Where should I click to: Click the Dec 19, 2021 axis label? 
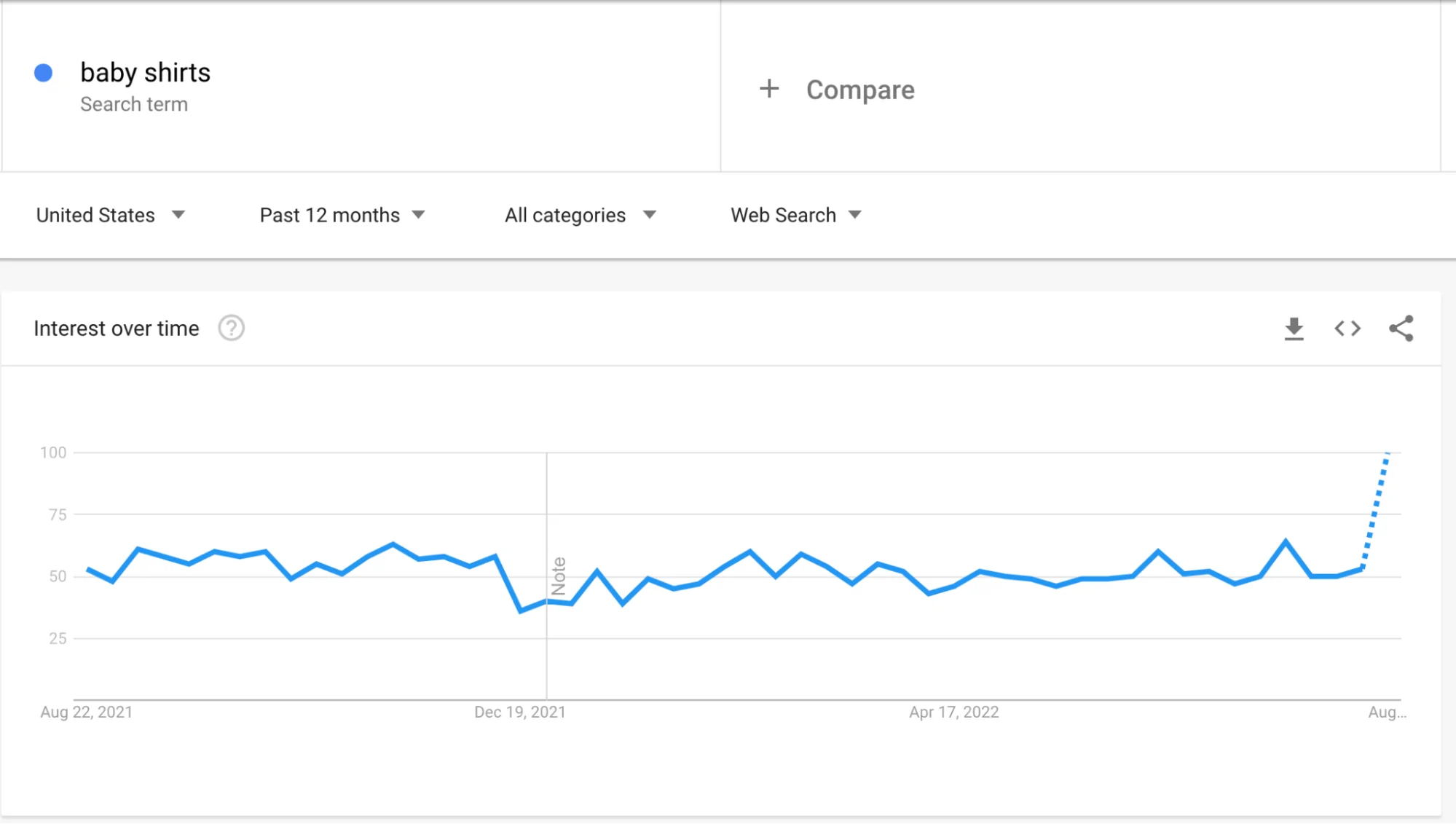click(520, 712)
